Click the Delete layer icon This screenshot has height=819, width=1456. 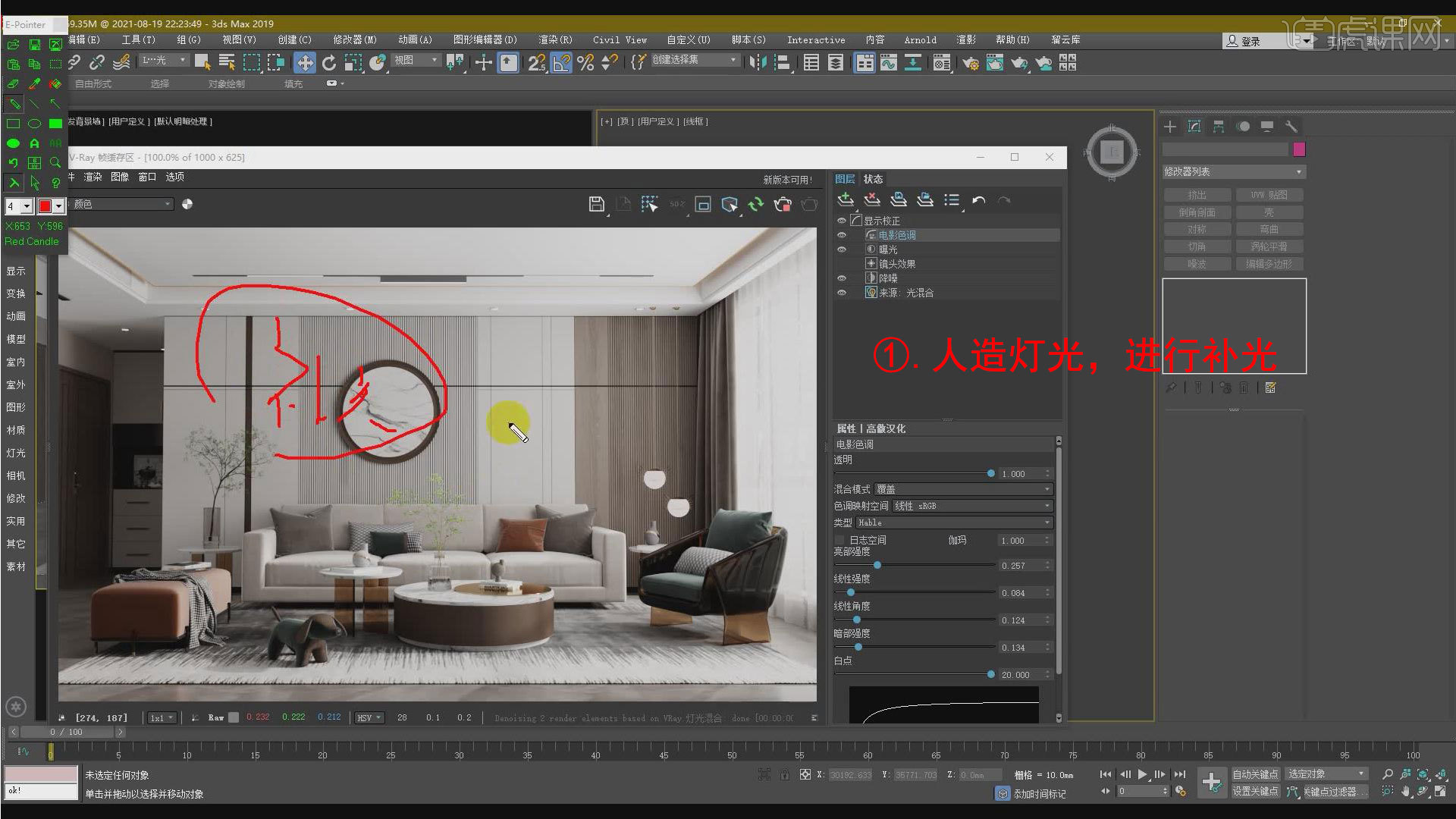coord(872,200)
